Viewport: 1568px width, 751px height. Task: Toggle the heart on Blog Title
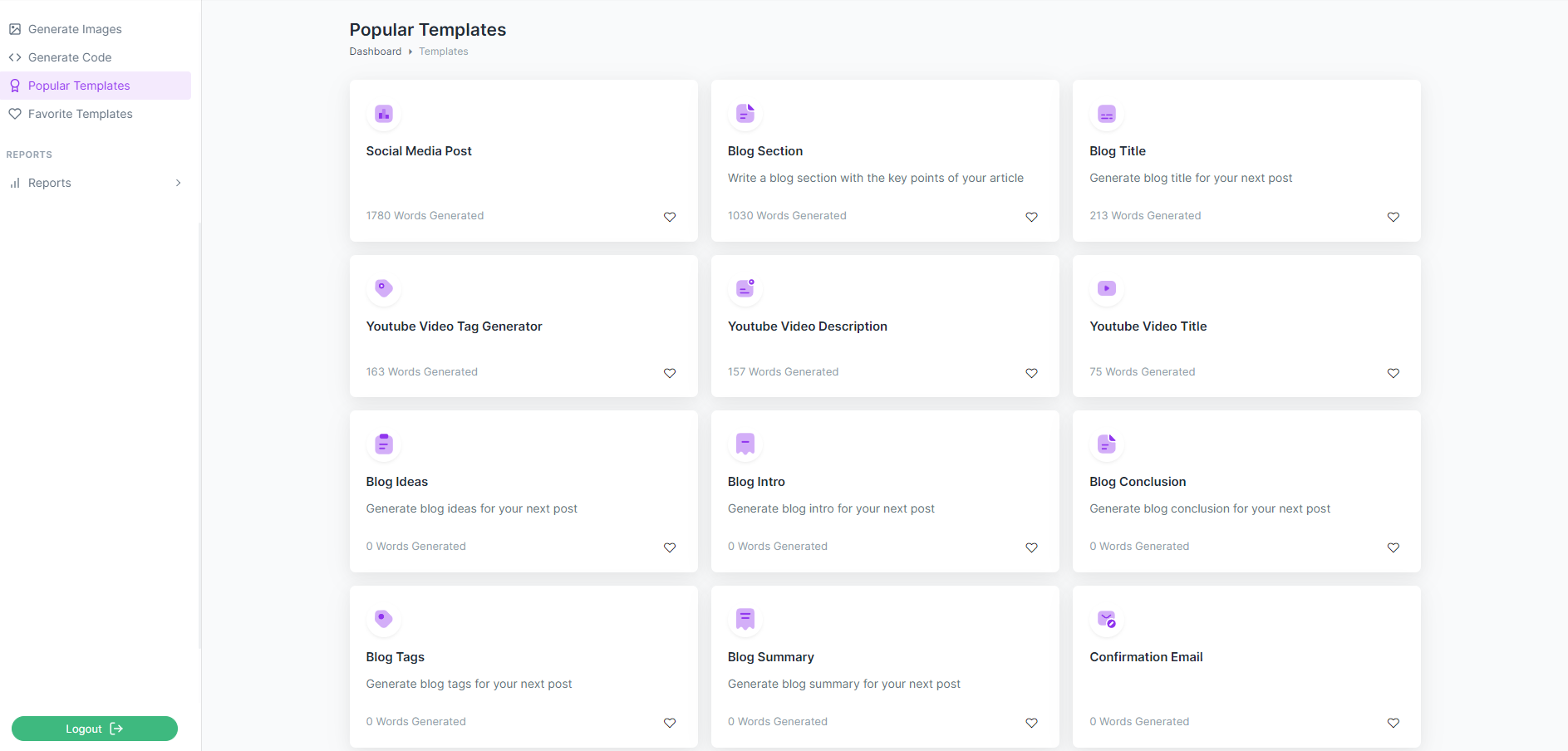[1393, 217]
